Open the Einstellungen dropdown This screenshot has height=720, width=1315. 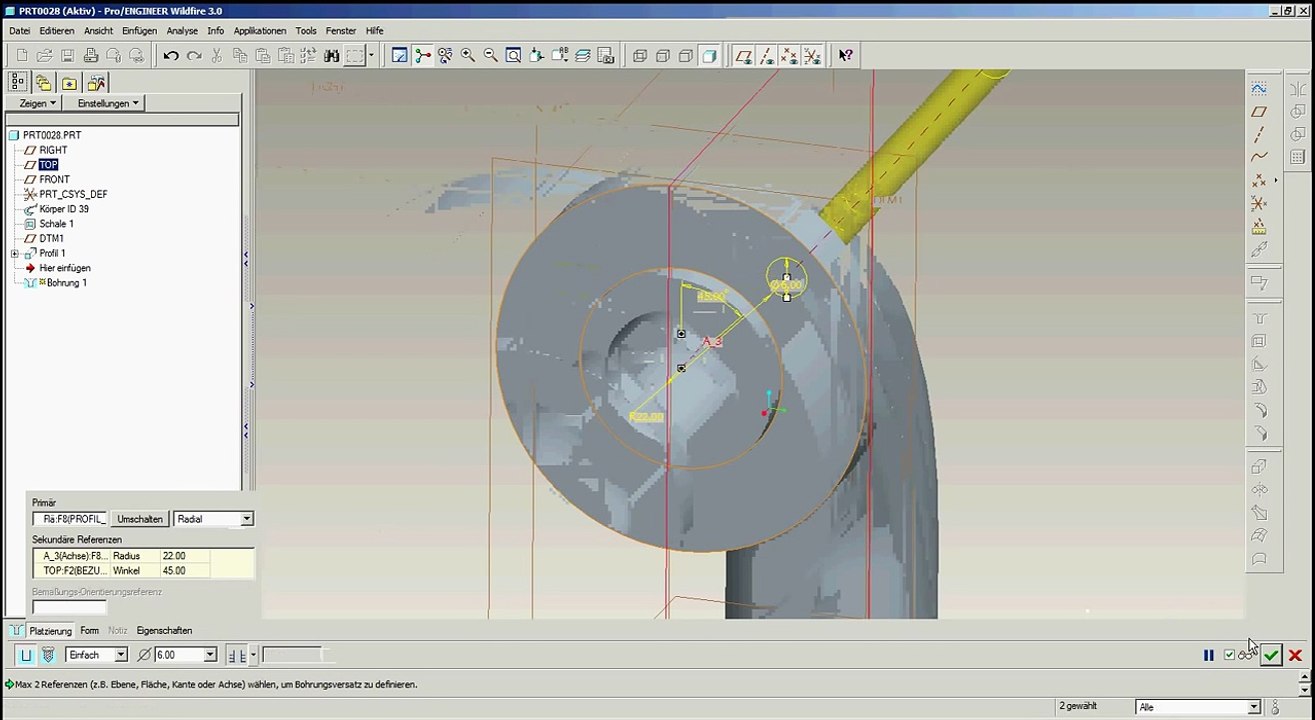coord(108,103)
